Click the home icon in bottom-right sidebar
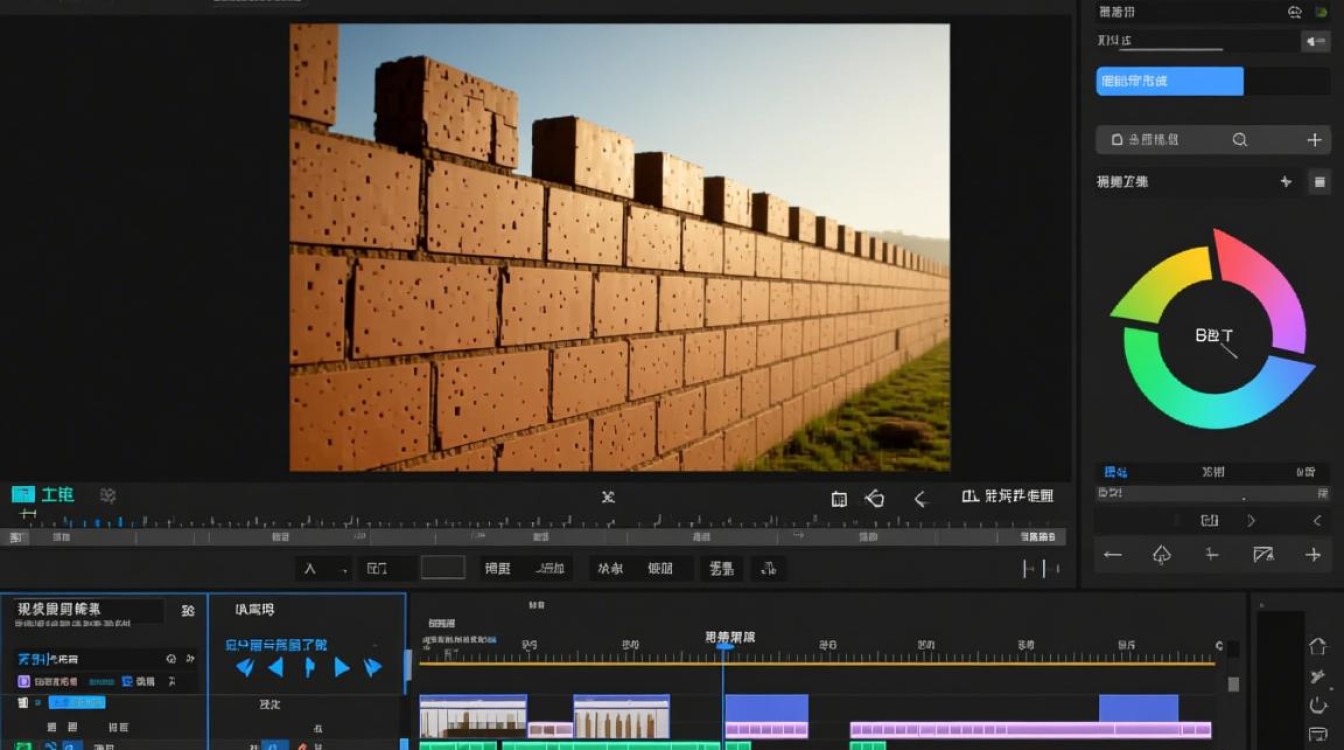This screenshot has height=750, width=1344. tap(1318, 647)
